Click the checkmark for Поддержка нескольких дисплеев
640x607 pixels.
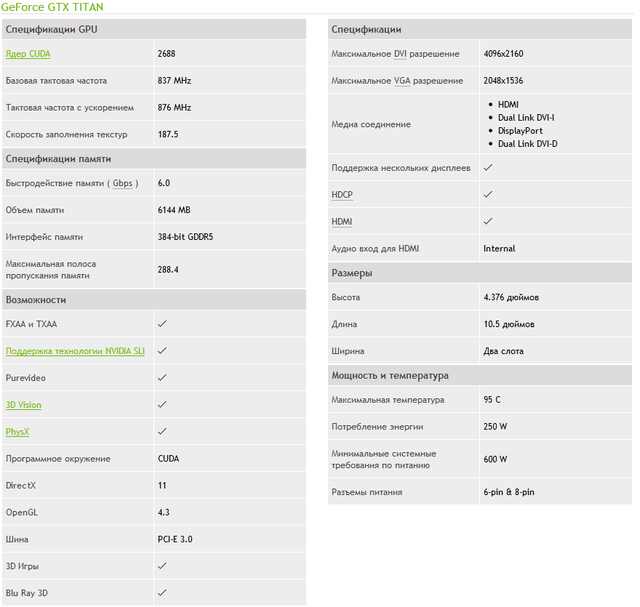click(487, 168)
